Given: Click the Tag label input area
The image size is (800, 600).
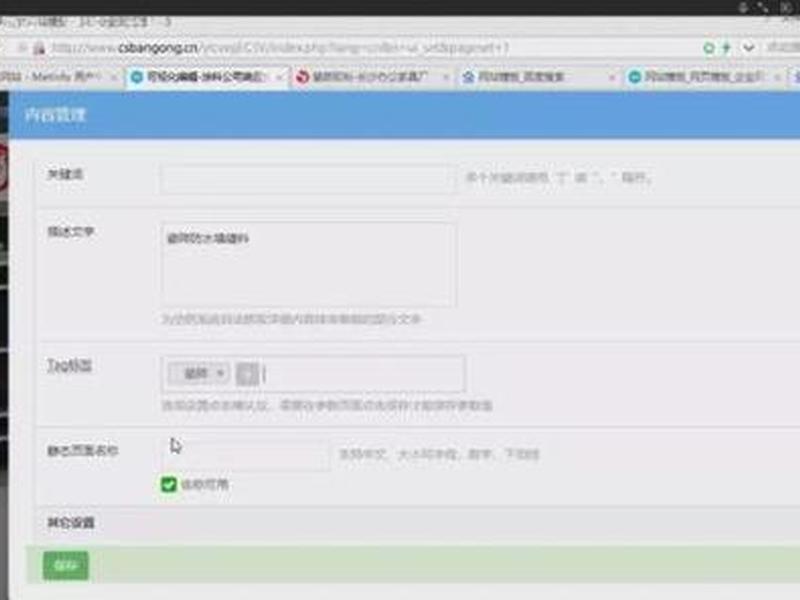Looking at the screenshot, I should 313,374.
